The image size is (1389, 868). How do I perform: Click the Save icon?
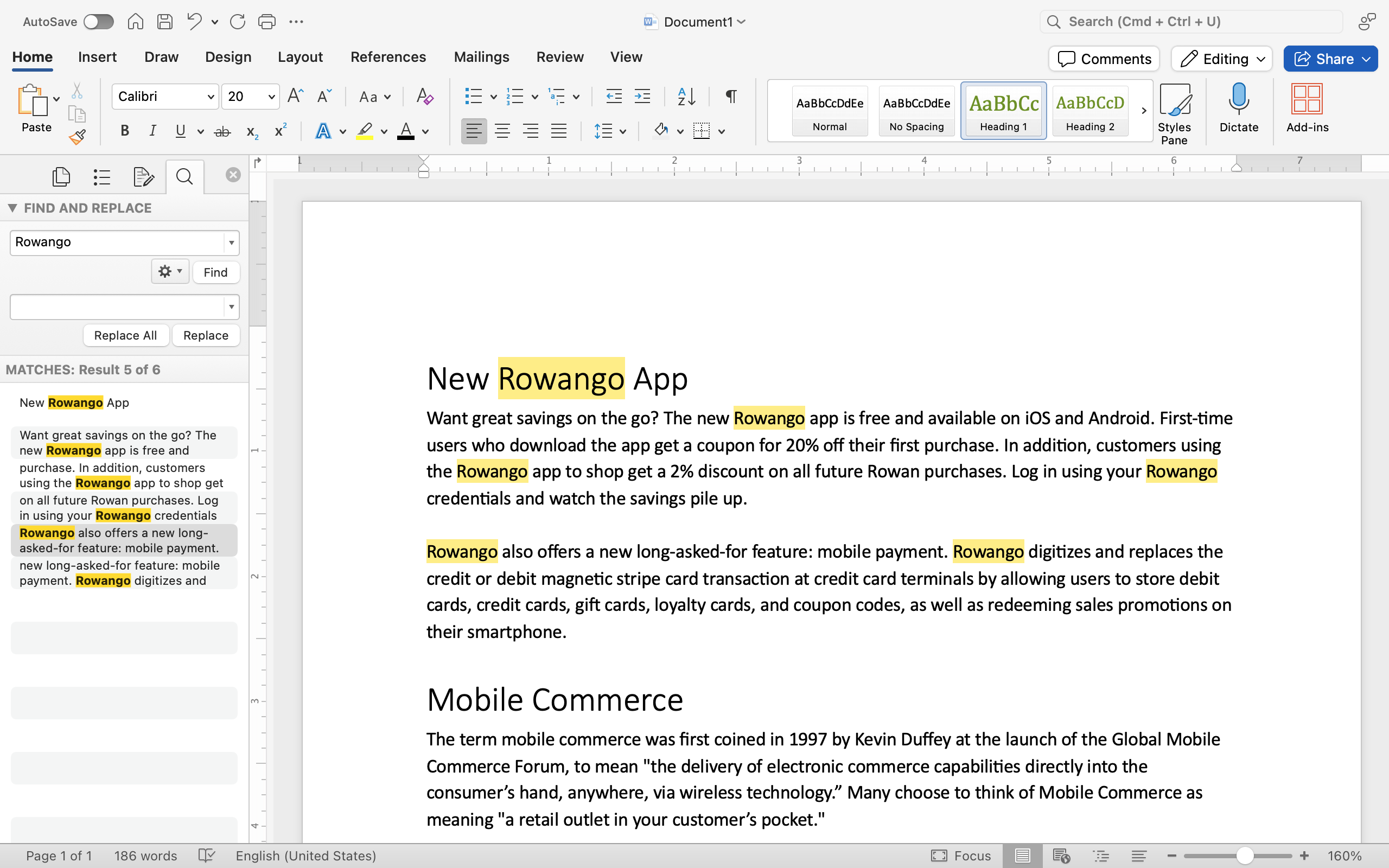[165, 22]
